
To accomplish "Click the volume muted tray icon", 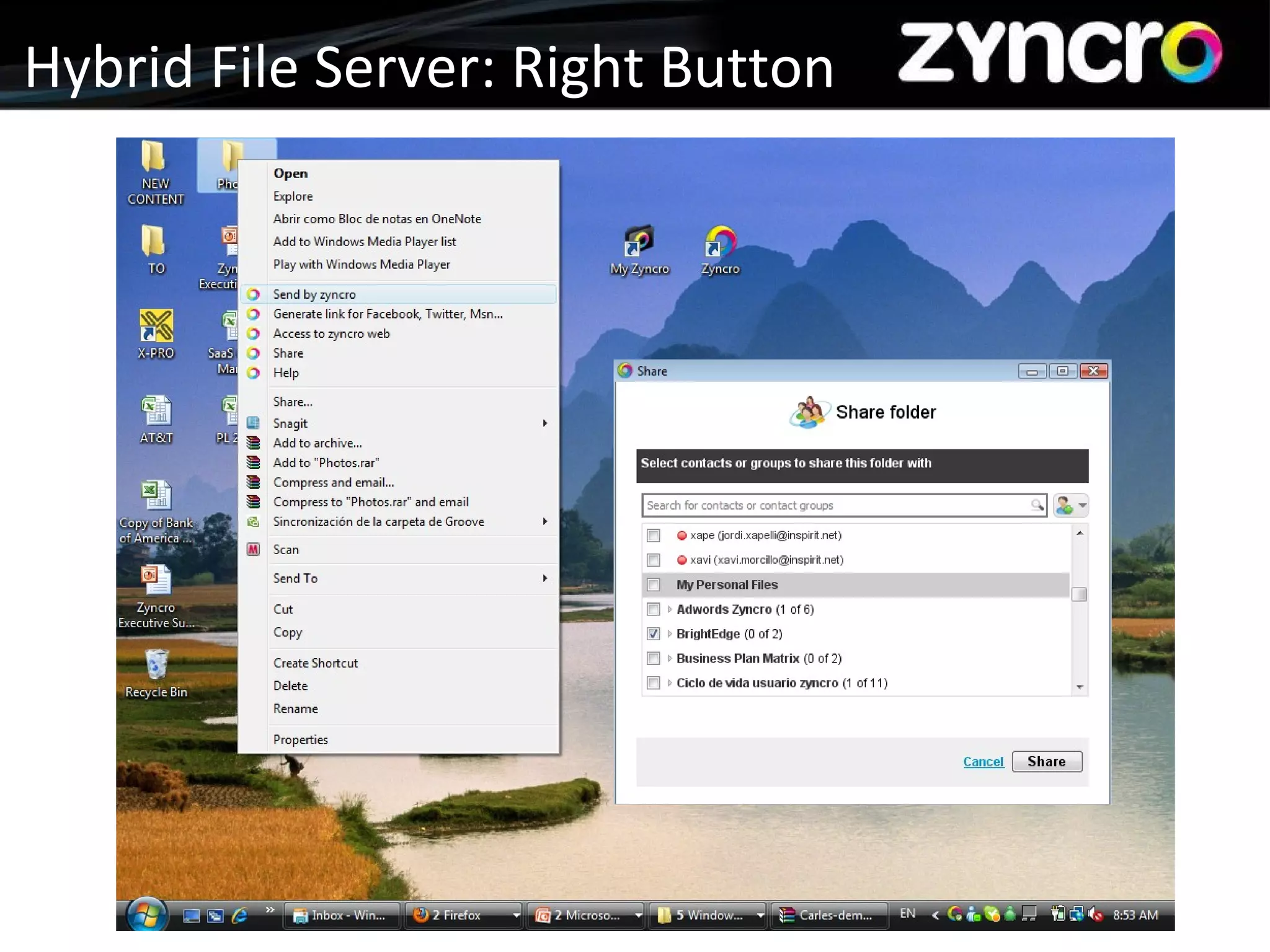I will tap(1096, 914).
